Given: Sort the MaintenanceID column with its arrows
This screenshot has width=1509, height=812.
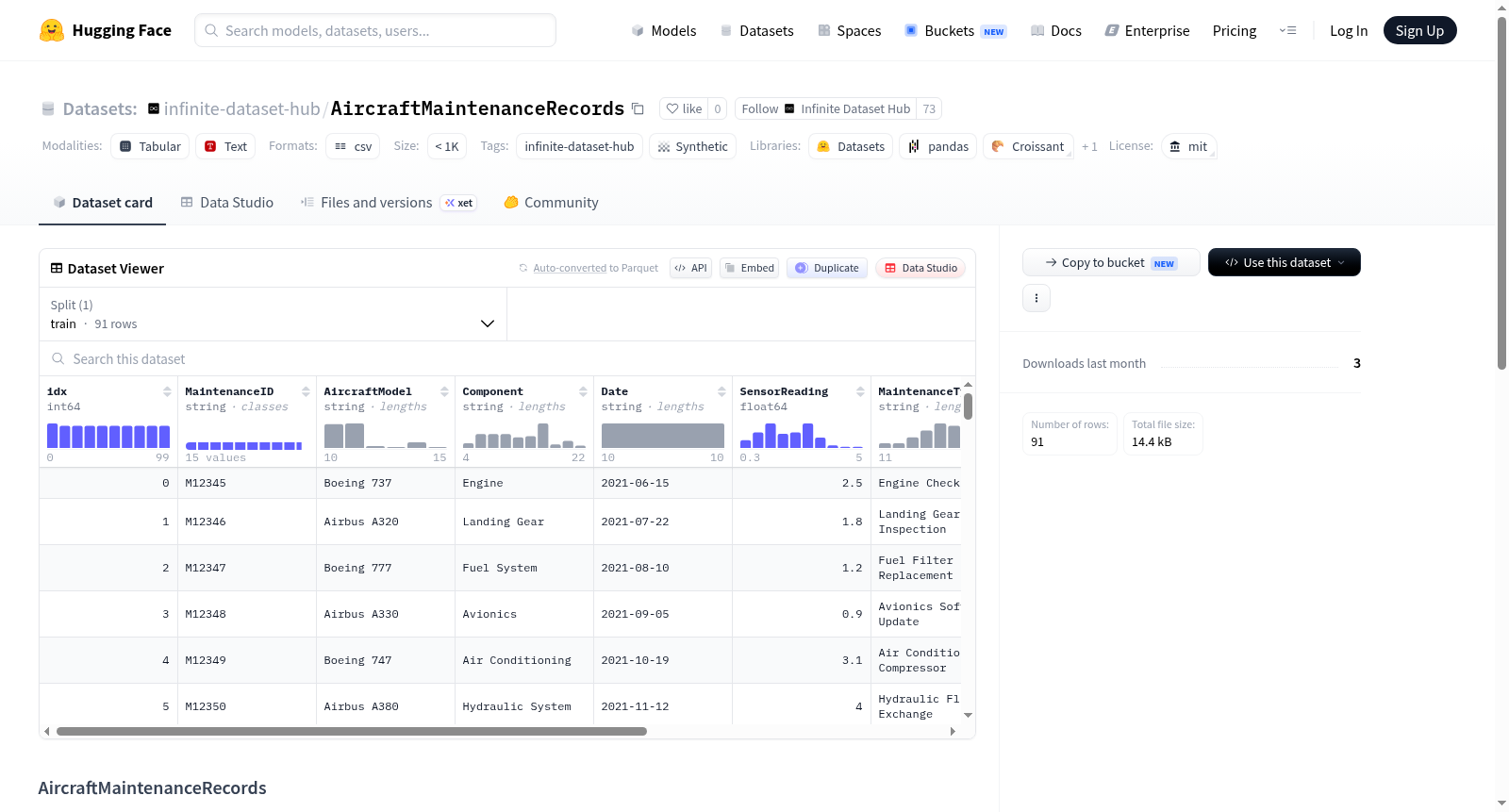Looking at the screenshot, I should (x=306, y=391).
